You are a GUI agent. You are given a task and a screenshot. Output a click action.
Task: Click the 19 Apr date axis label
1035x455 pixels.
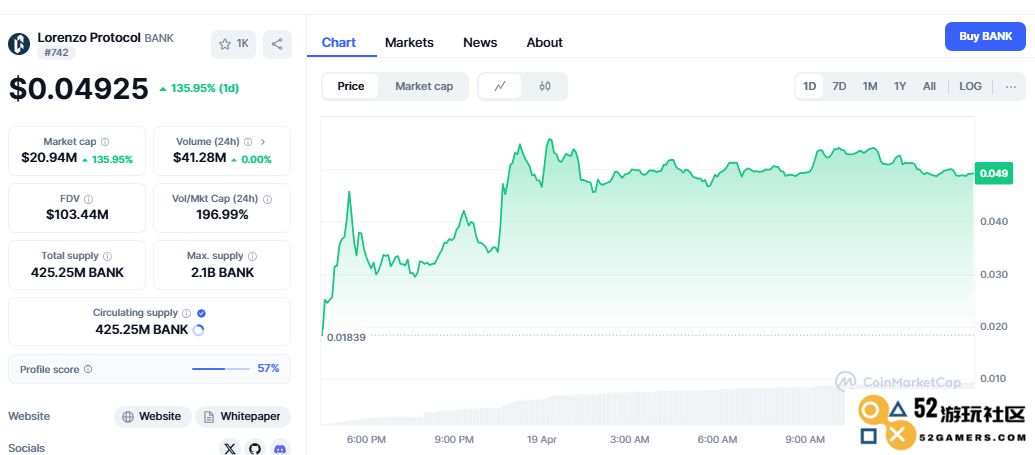[542, 439]
